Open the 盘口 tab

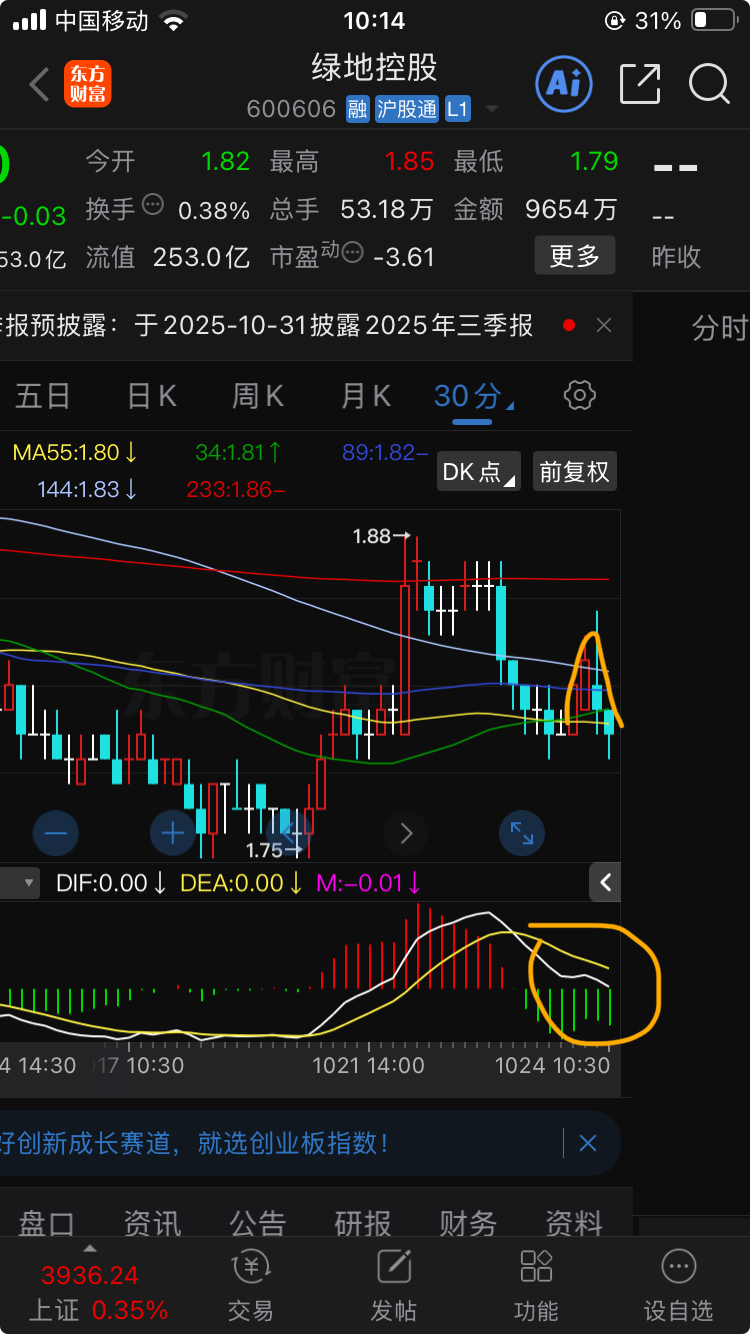47,1223
